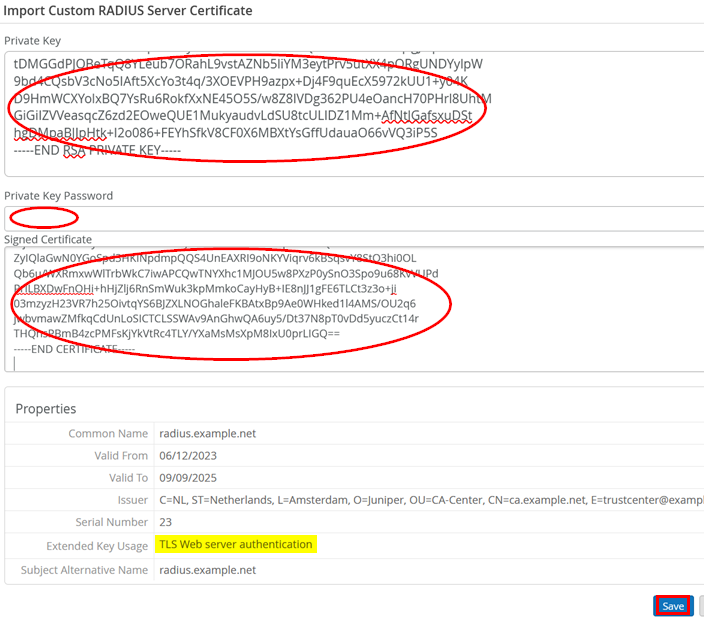Click the Serial Number value 23
Viewport: 704px width, 621px height.
click(165, 522)
